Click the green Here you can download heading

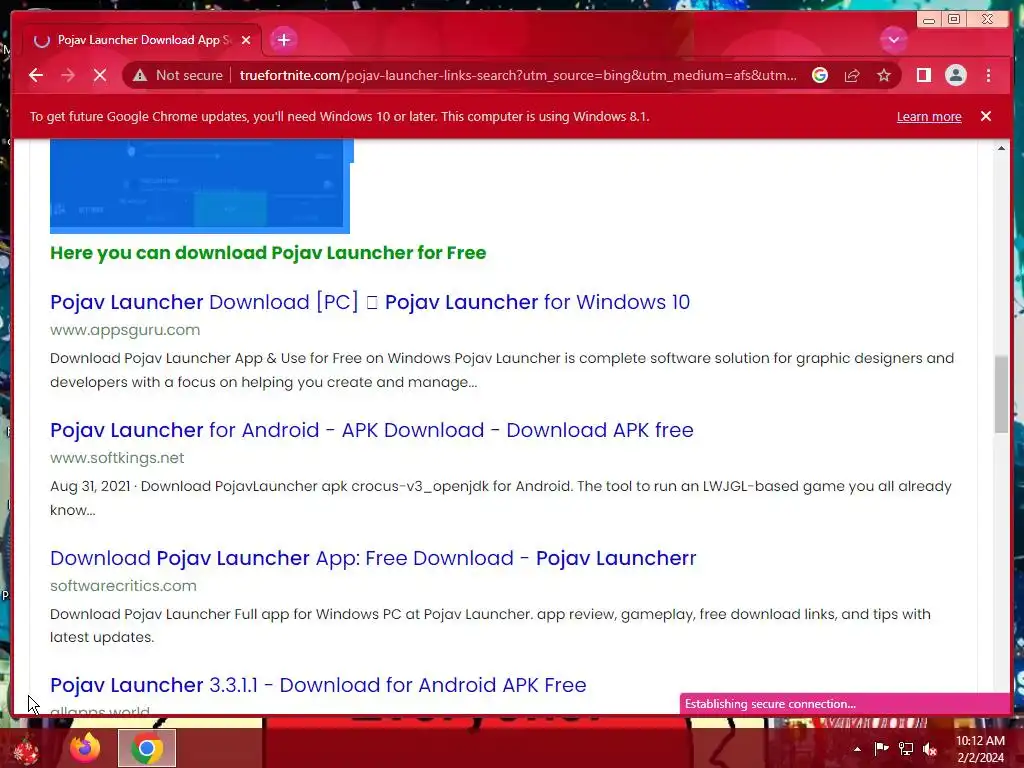tap(268, 253)
